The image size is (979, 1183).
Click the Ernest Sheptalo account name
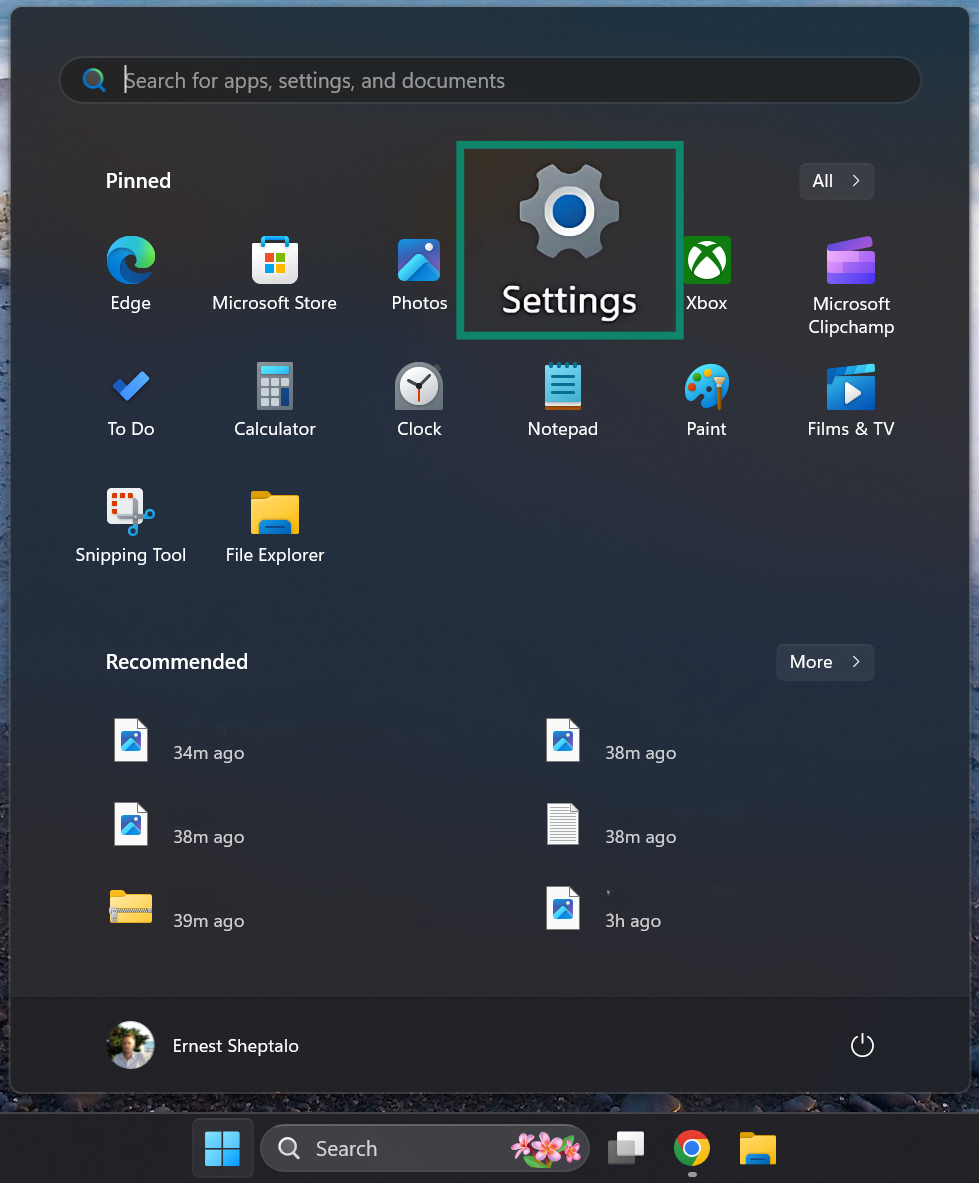pyautogui.click(x=235, y=1045)
